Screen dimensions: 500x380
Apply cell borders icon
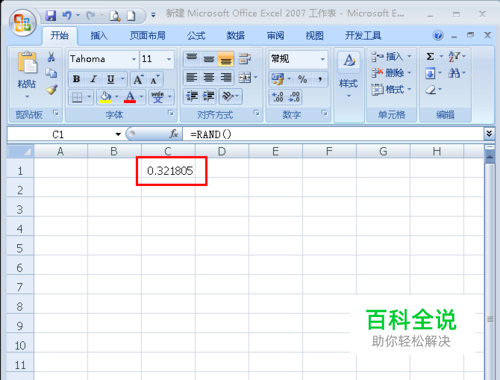click(x=77, y=97)
